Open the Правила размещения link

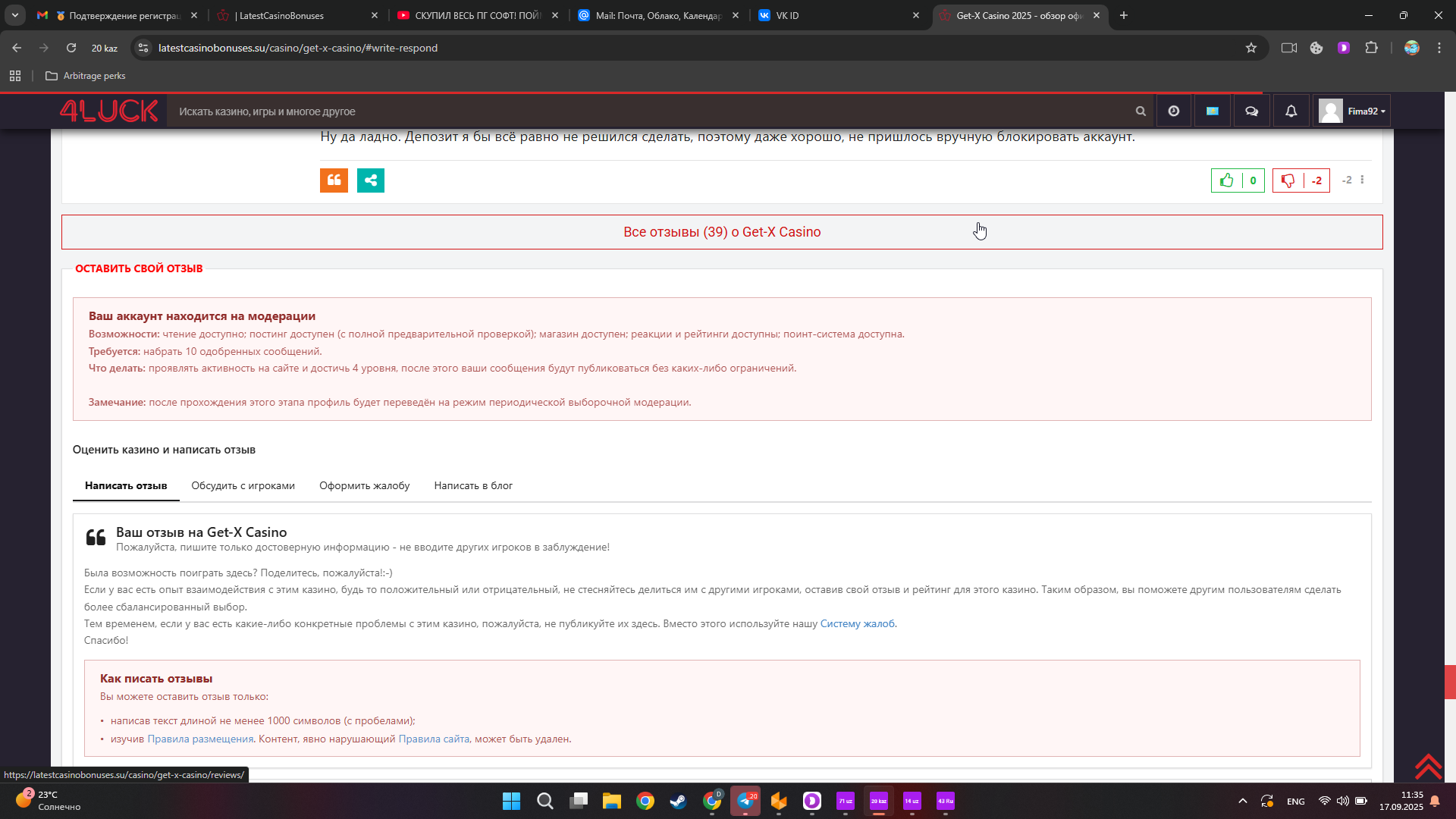[200, 739]
